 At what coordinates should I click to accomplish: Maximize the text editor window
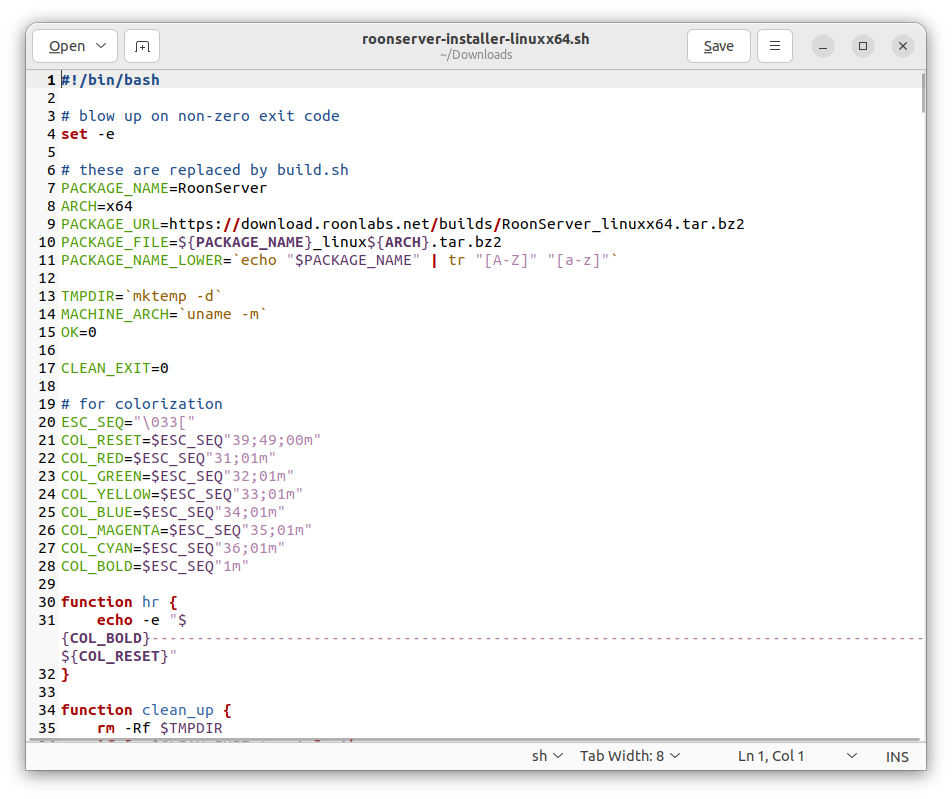pos(863,46)
